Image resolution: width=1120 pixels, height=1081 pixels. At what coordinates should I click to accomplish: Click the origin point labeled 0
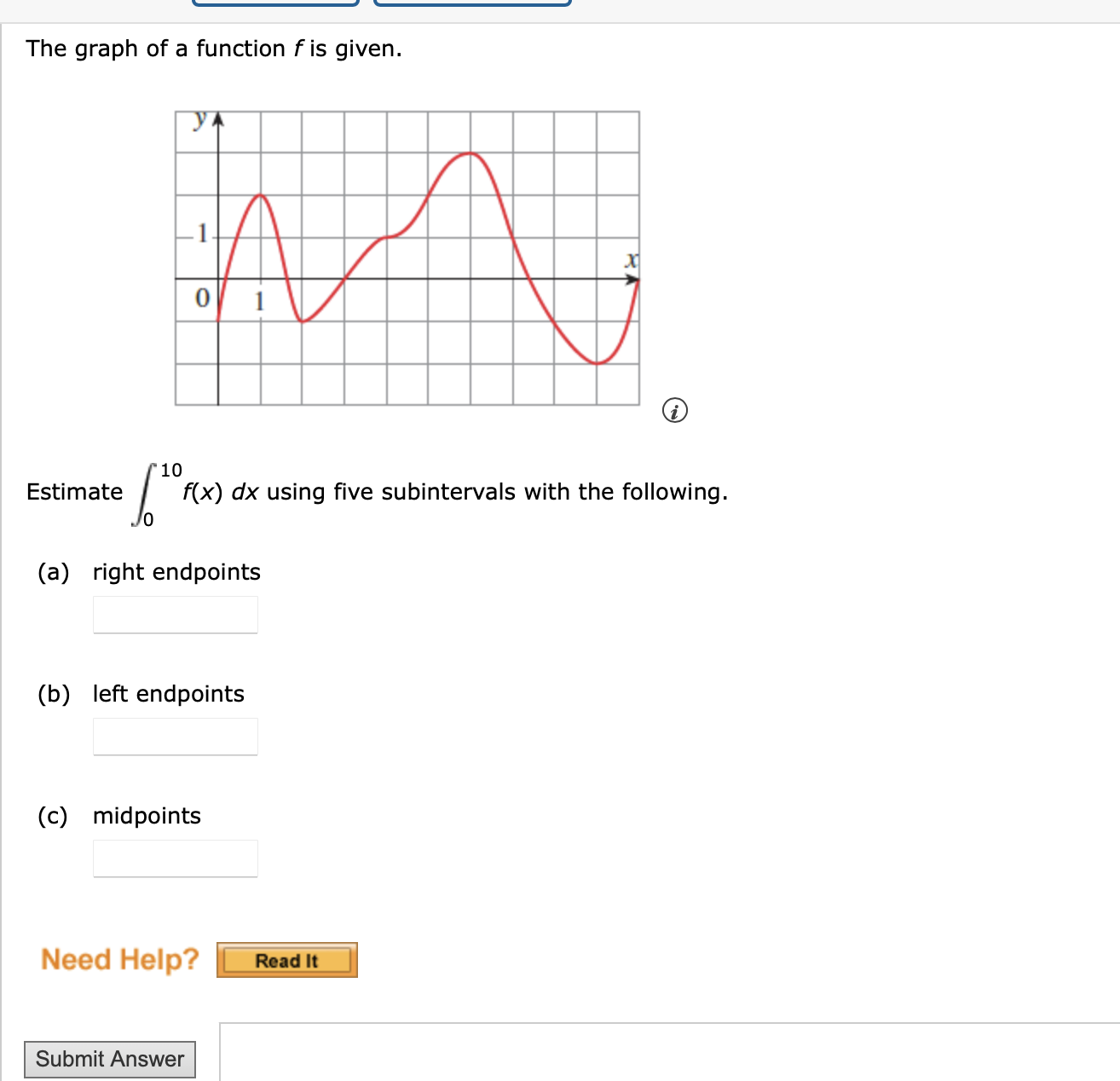[201, 297]
